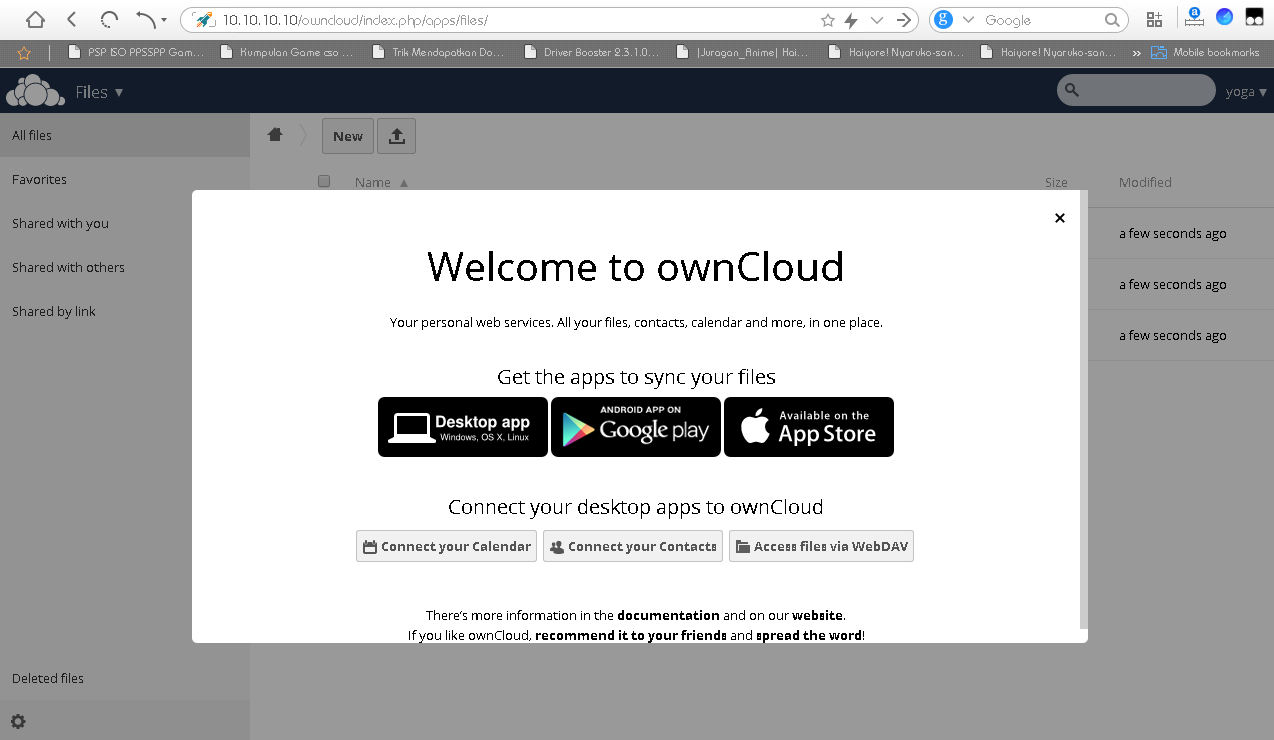Click the browser reload icon
The height and width of the screenshot is (740, 1274).
click(109, 19)
